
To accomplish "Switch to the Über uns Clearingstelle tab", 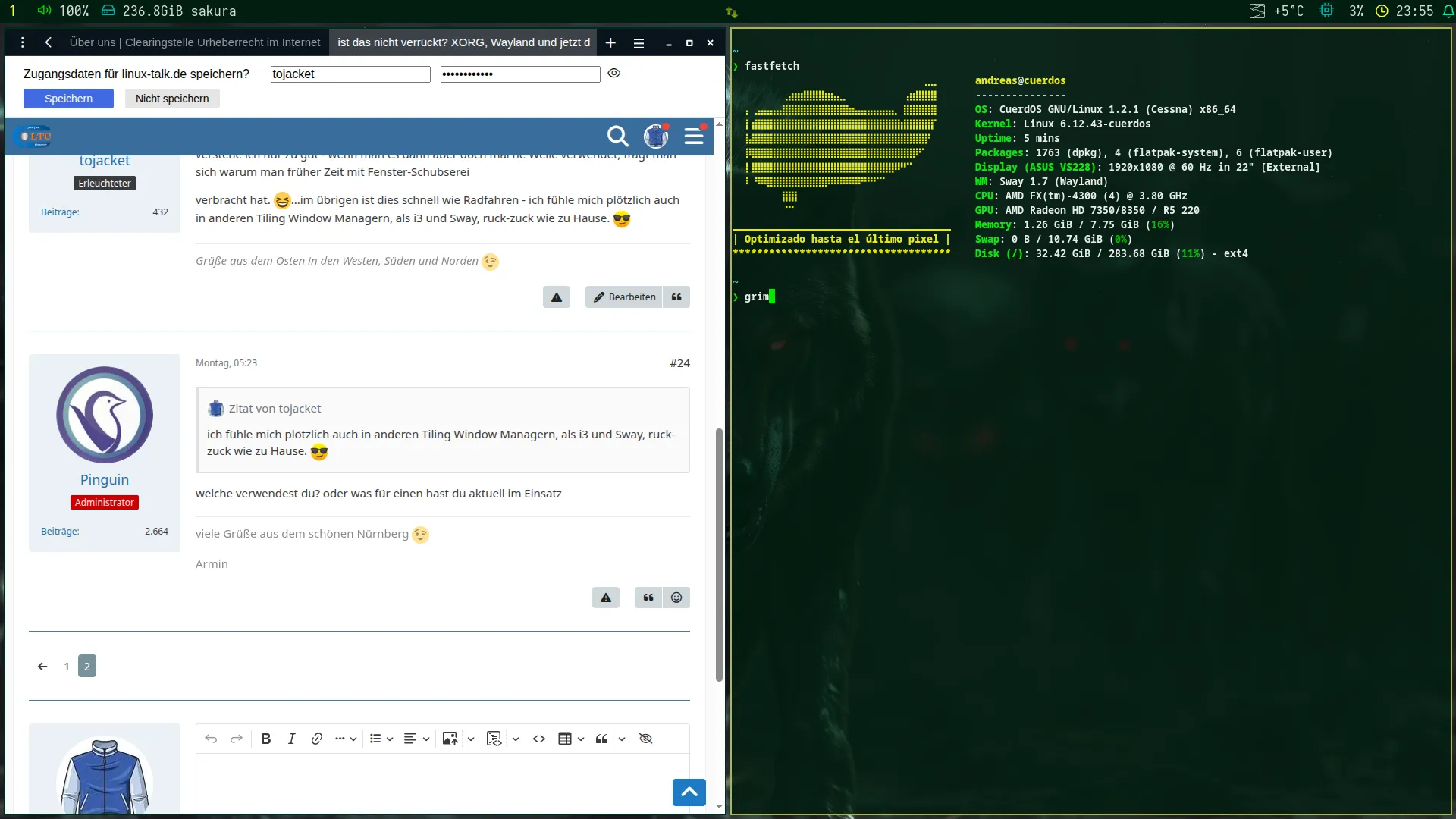I will [x=195, y=42].
